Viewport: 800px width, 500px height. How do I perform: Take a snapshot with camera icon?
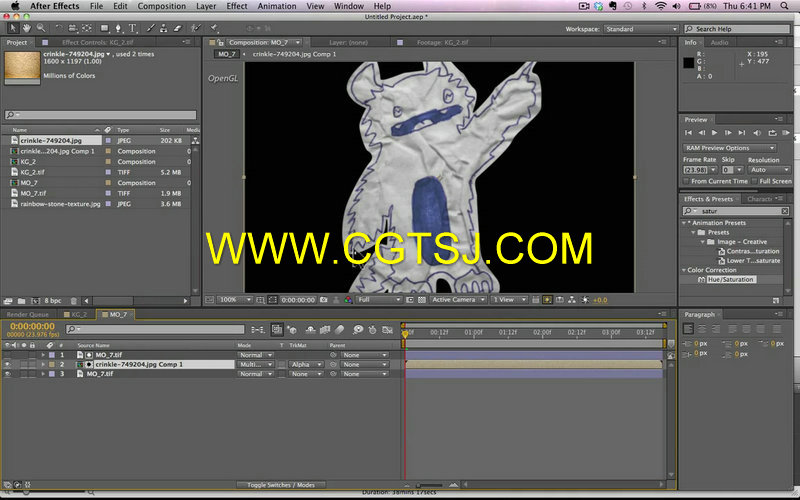[323, 300]
